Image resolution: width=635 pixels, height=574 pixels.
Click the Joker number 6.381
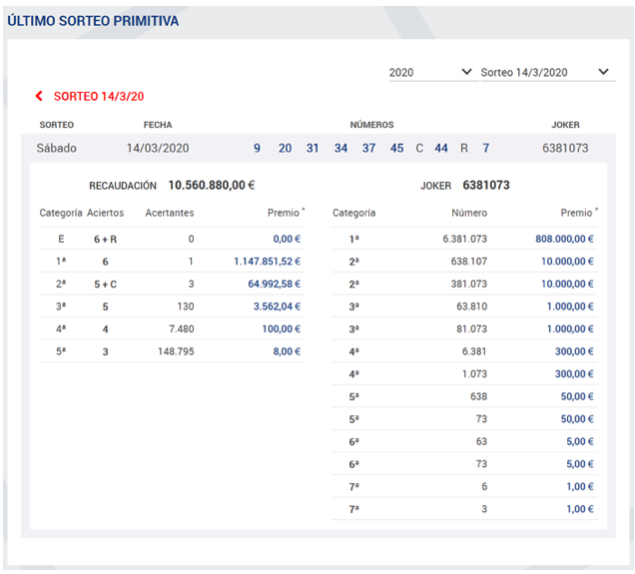point(474,352)
